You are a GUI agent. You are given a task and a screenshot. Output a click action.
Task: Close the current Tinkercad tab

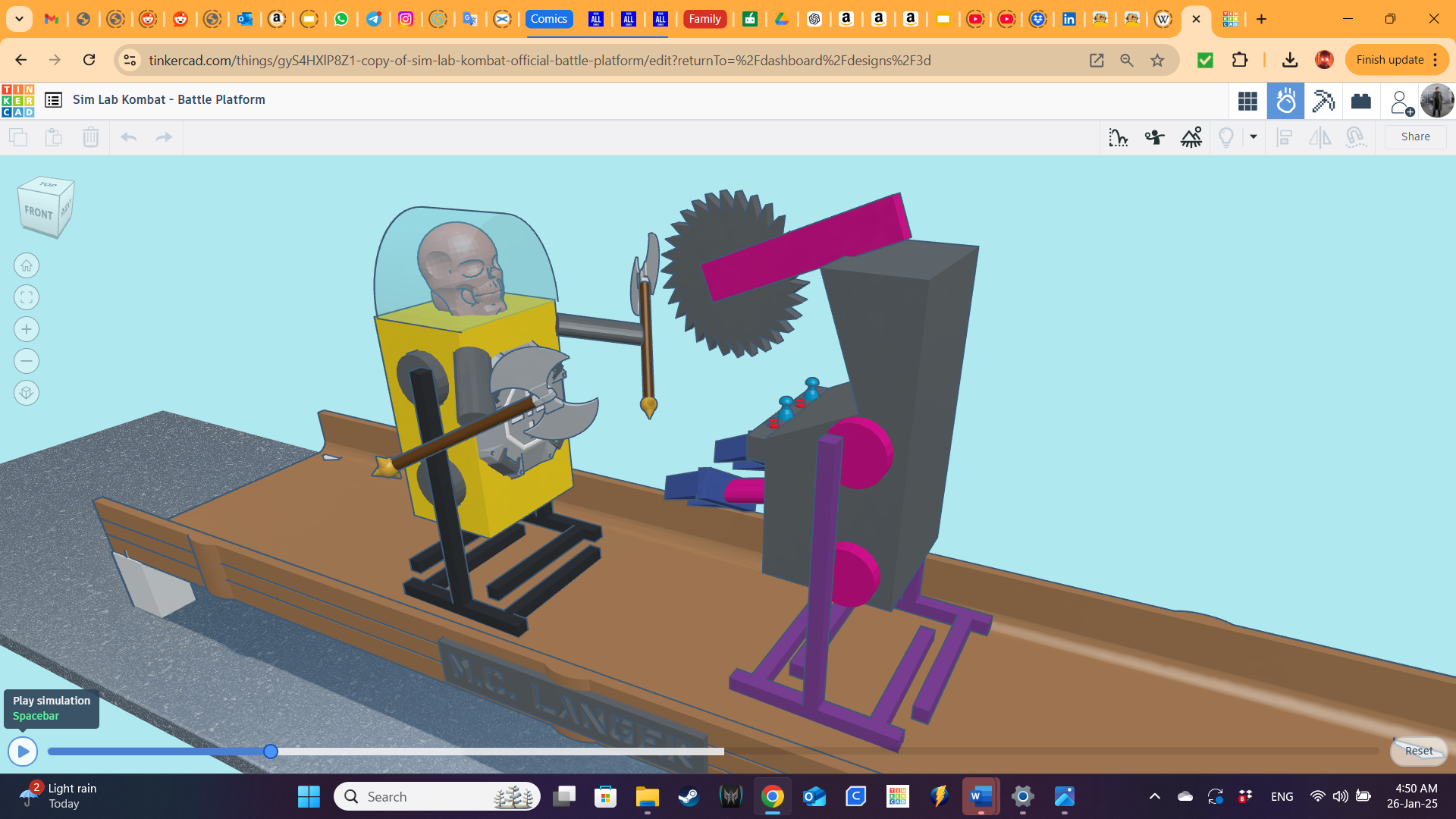(1196, 19)
